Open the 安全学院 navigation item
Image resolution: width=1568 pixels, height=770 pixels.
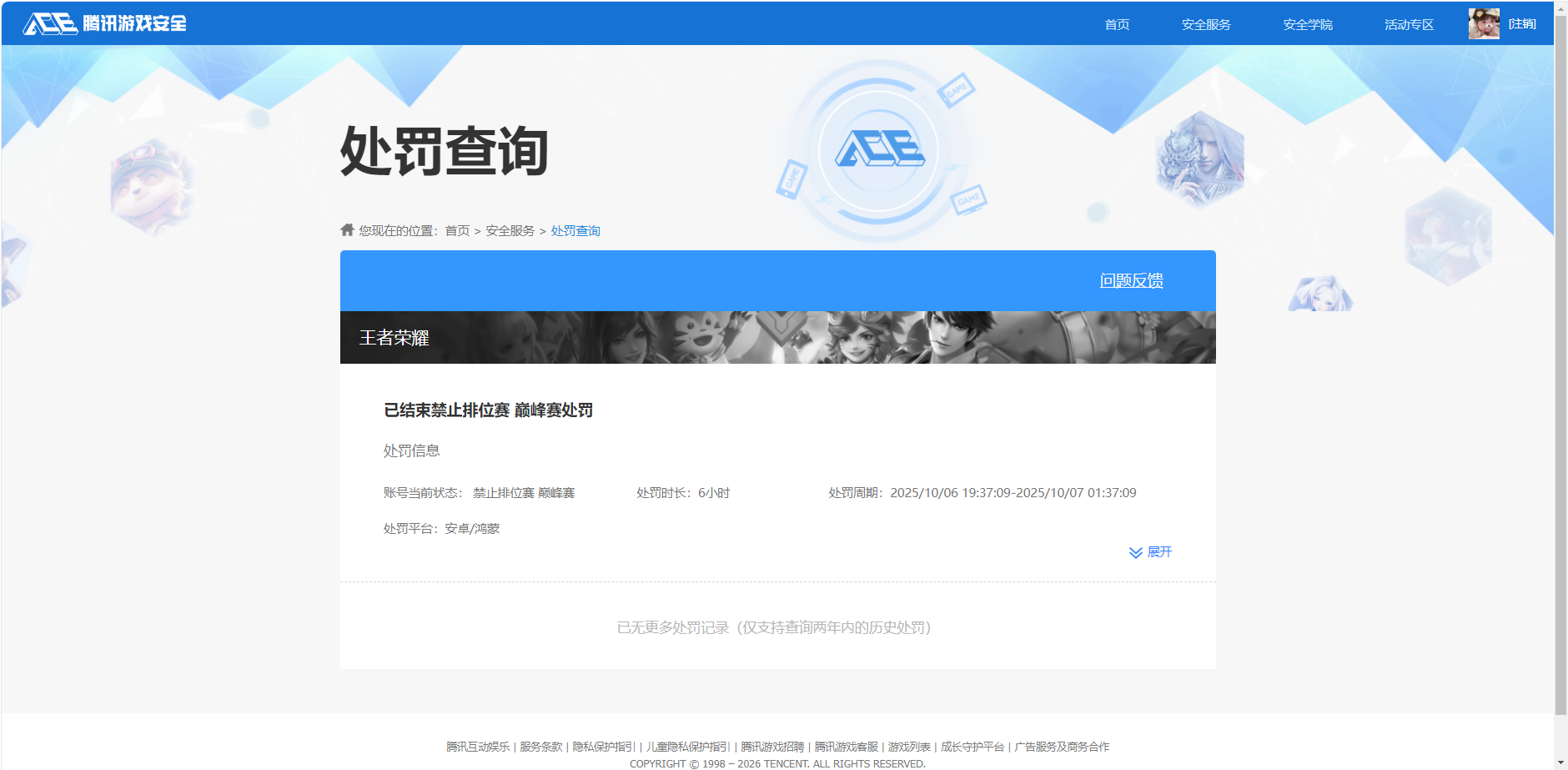[x=1306, y=24]
